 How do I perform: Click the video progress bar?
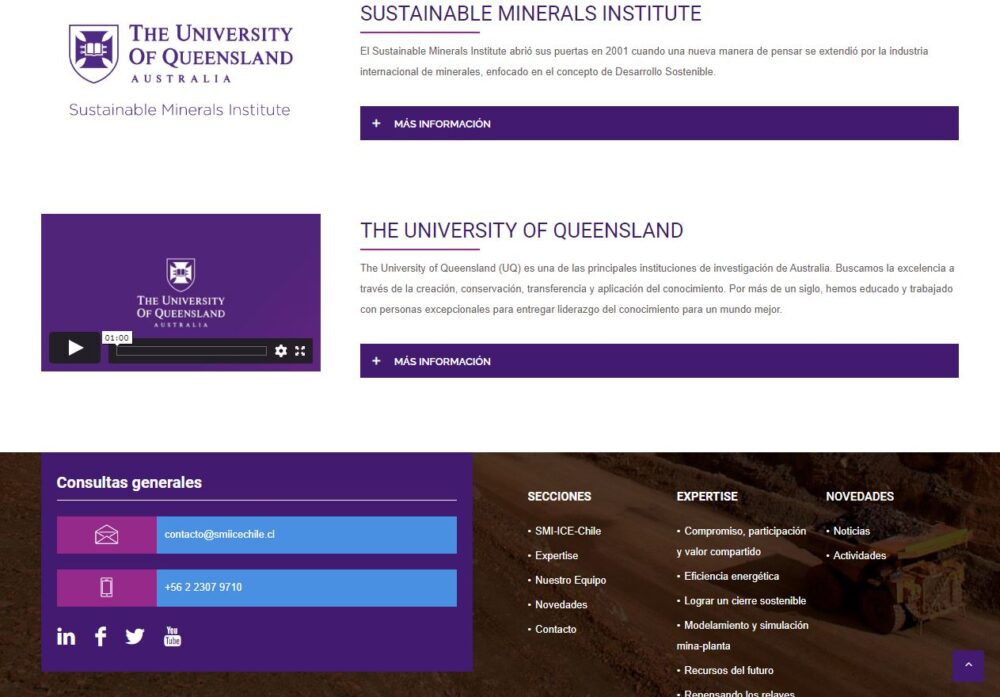pos(191,351)
